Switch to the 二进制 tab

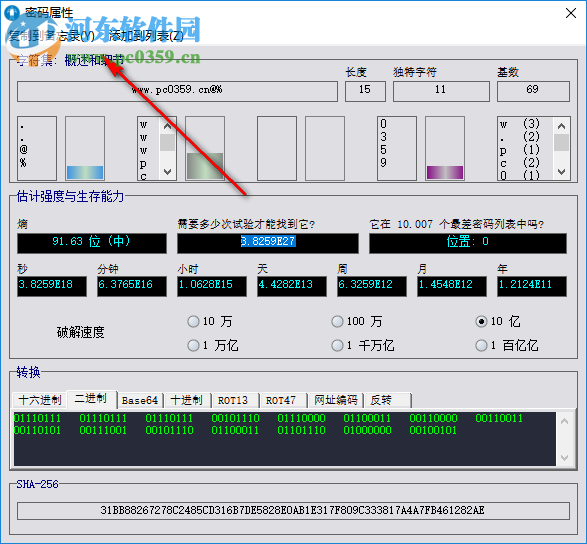pos(91,398)
